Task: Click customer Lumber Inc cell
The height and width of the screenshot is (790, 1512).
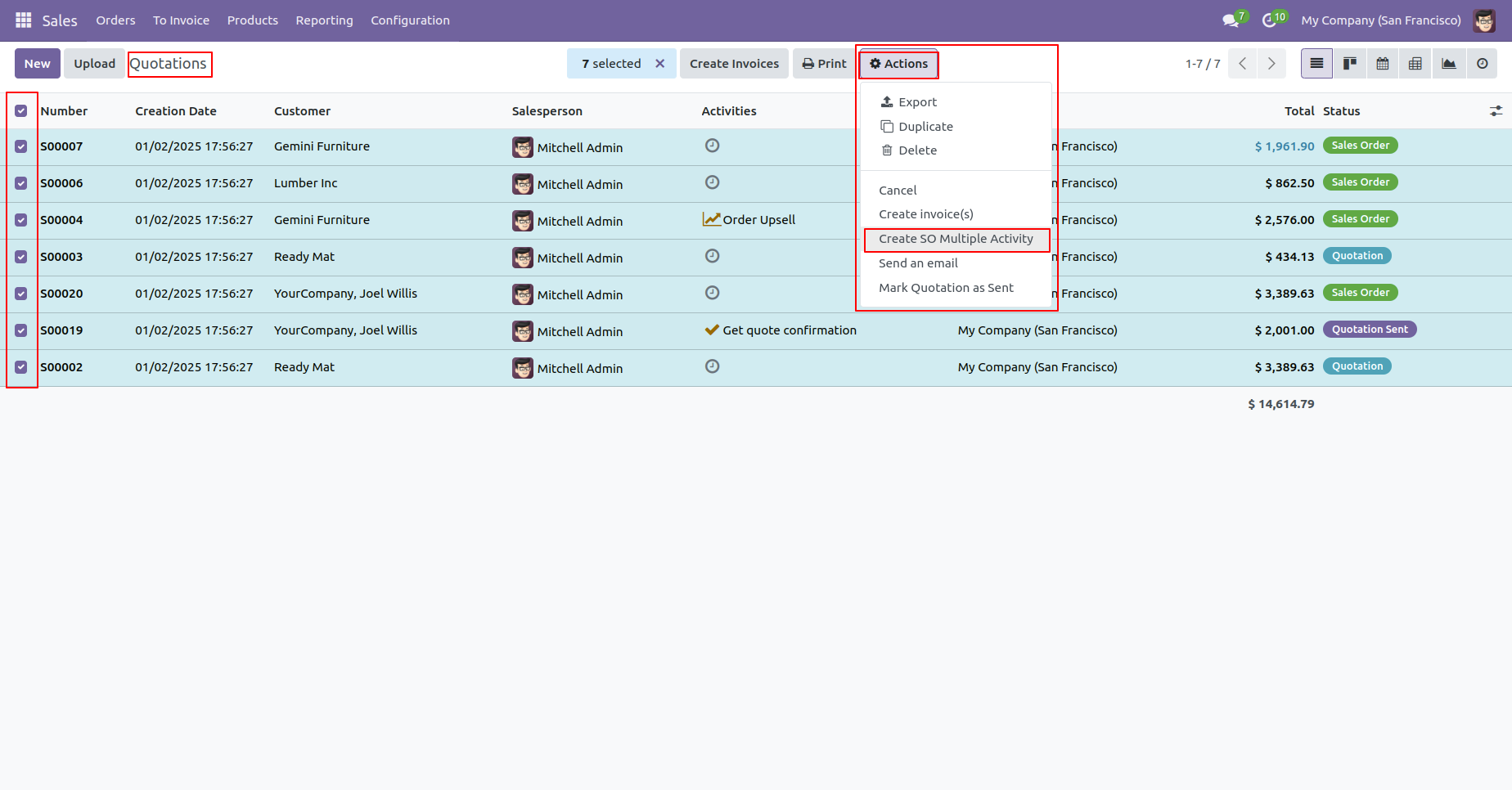Action: coord(306,183)
